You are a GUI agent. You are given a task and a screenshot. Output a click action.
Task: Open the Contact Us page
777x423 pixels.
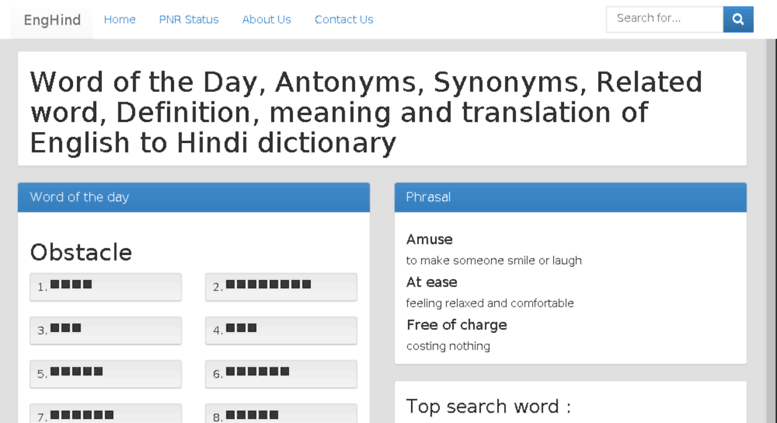[344, 19]
